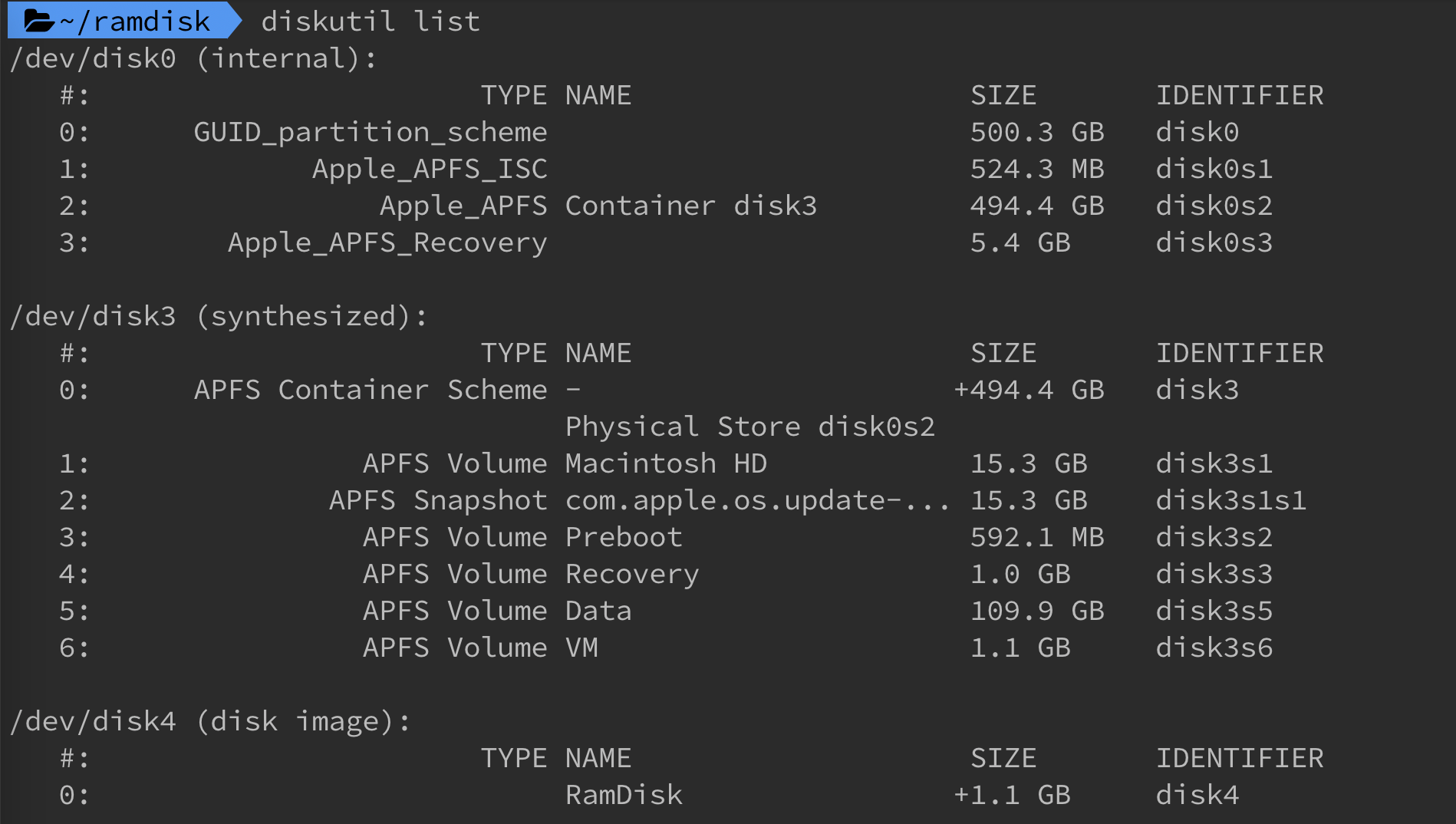Click 'Macintosh HD' volume name
Viewport: 1456px width, 824px height.
pyautogui.click(x=666, y=463)
